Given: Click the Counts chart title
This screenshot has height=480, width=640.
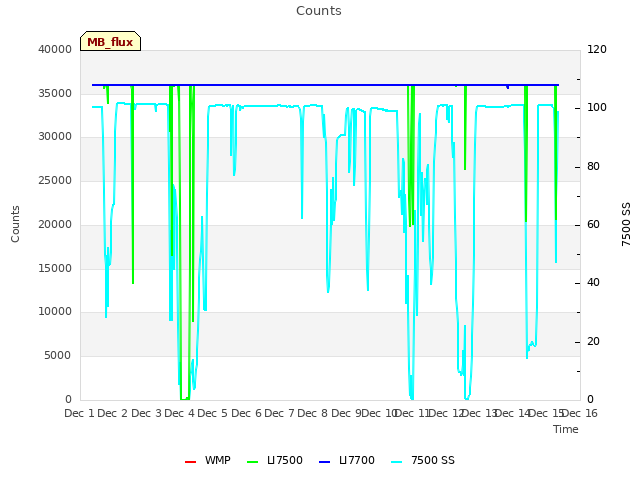Looking at the screenshot, I should 319,11.
